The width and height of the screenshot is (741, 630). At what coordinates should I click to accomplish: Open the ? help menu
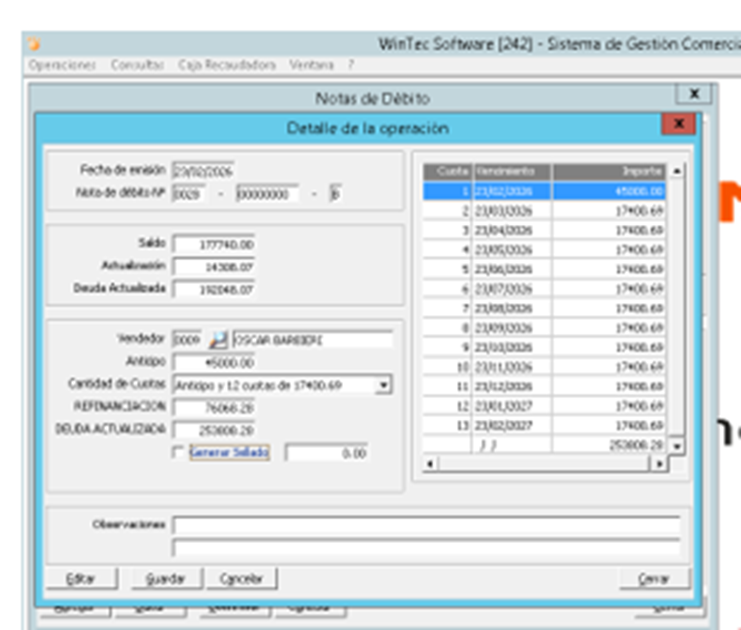[x=351, y=65]
